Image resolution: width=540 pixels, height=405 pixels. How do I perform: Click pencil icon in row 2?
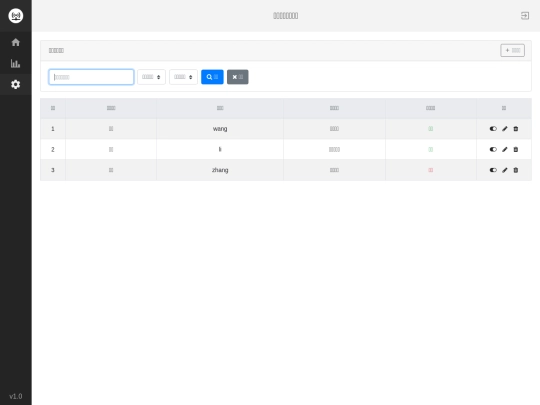point(505,149)
